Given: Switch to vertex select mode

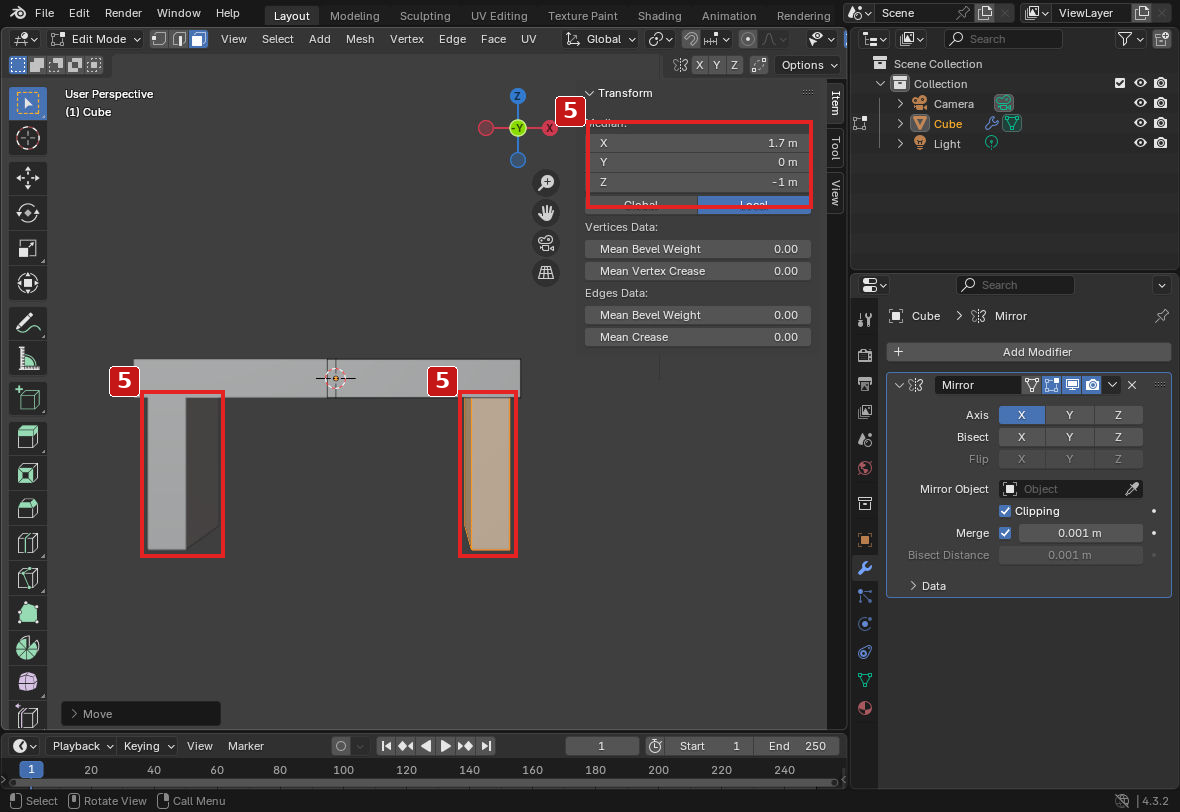Looking at the screenshot, I should pos(159,39).
